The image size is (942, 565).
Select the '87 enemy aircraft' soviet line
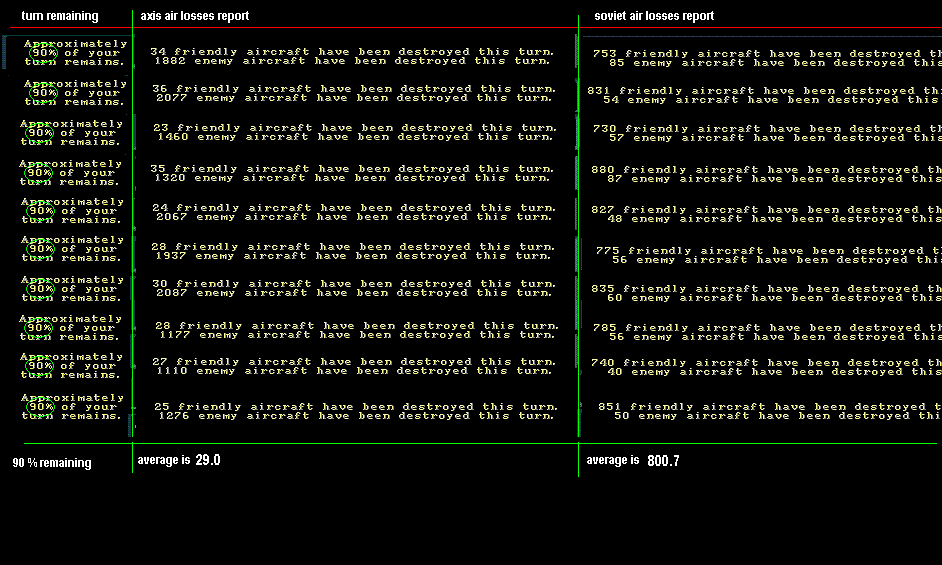click(774, 179)
